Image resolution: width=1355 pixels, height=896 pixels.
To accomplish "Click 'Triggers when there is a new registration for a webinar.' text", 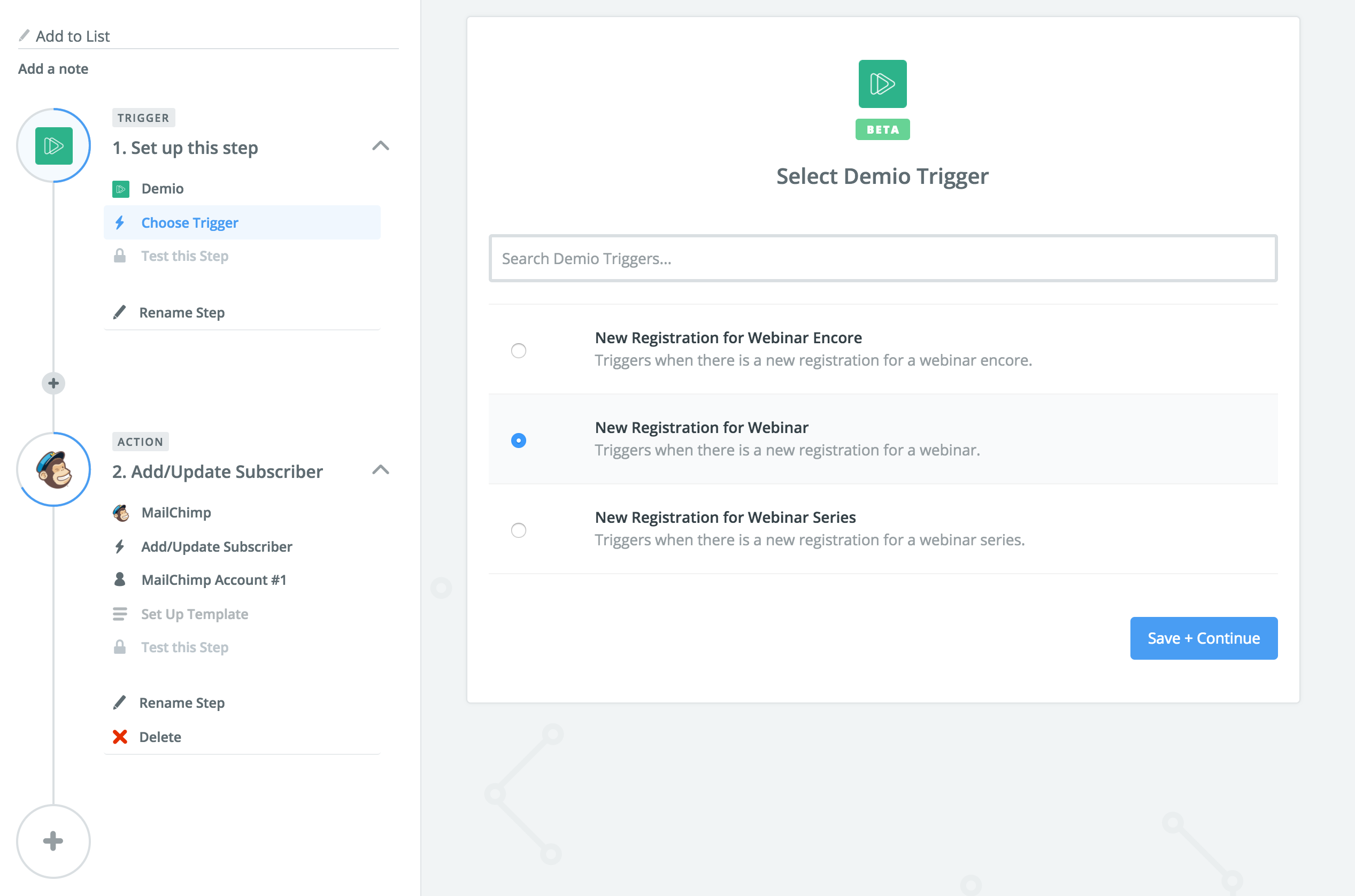I will point(787,450).
